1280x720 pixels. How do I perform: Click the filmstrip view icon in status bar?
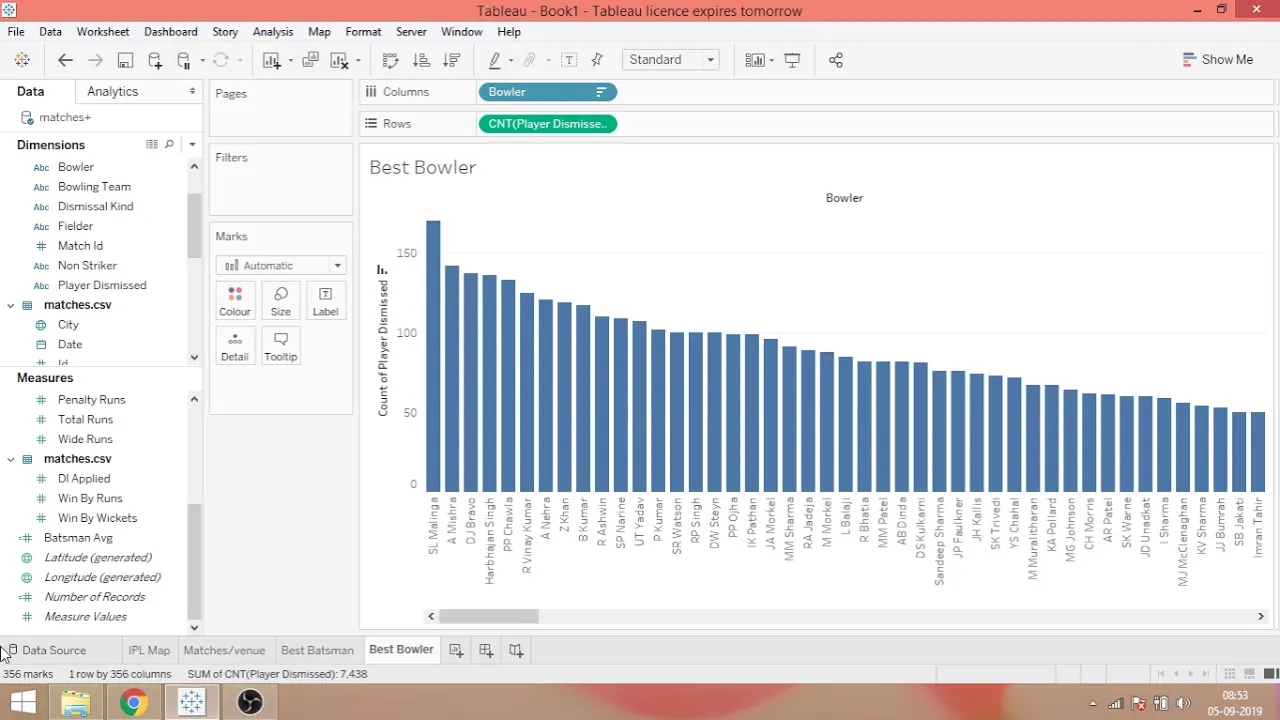click(1250, 674)
